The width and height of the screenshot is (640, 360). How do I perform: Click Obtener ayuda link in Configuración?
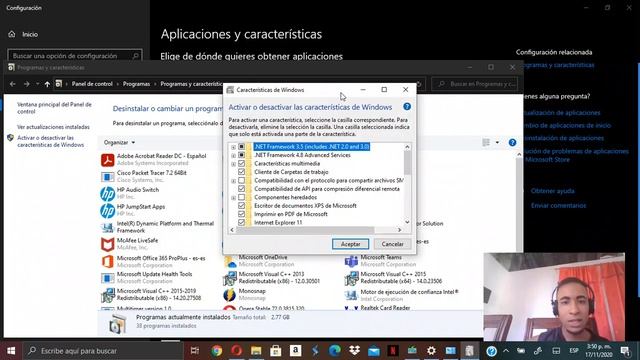(x=552, y=191)
